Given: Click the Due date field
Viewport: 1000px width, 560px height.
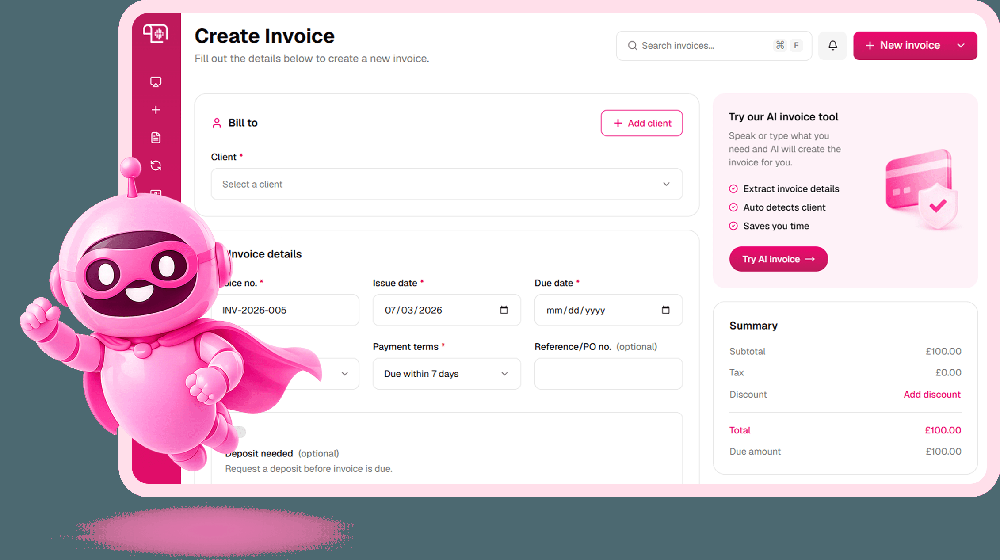Looking at the screenshot, I should pos(608,310).
